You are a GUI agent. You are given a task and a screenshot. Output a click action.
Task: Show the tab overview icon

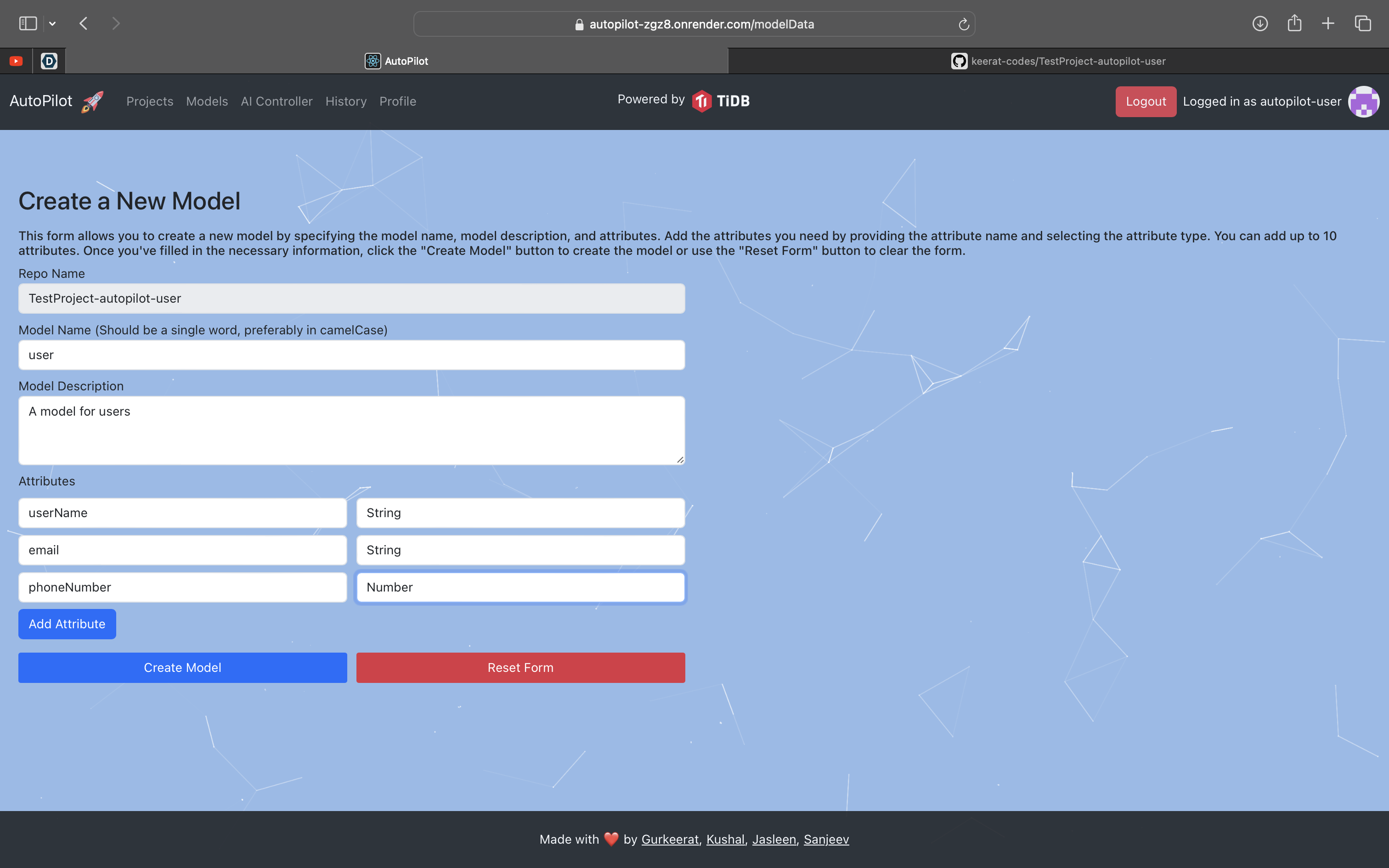point(1363,23)
